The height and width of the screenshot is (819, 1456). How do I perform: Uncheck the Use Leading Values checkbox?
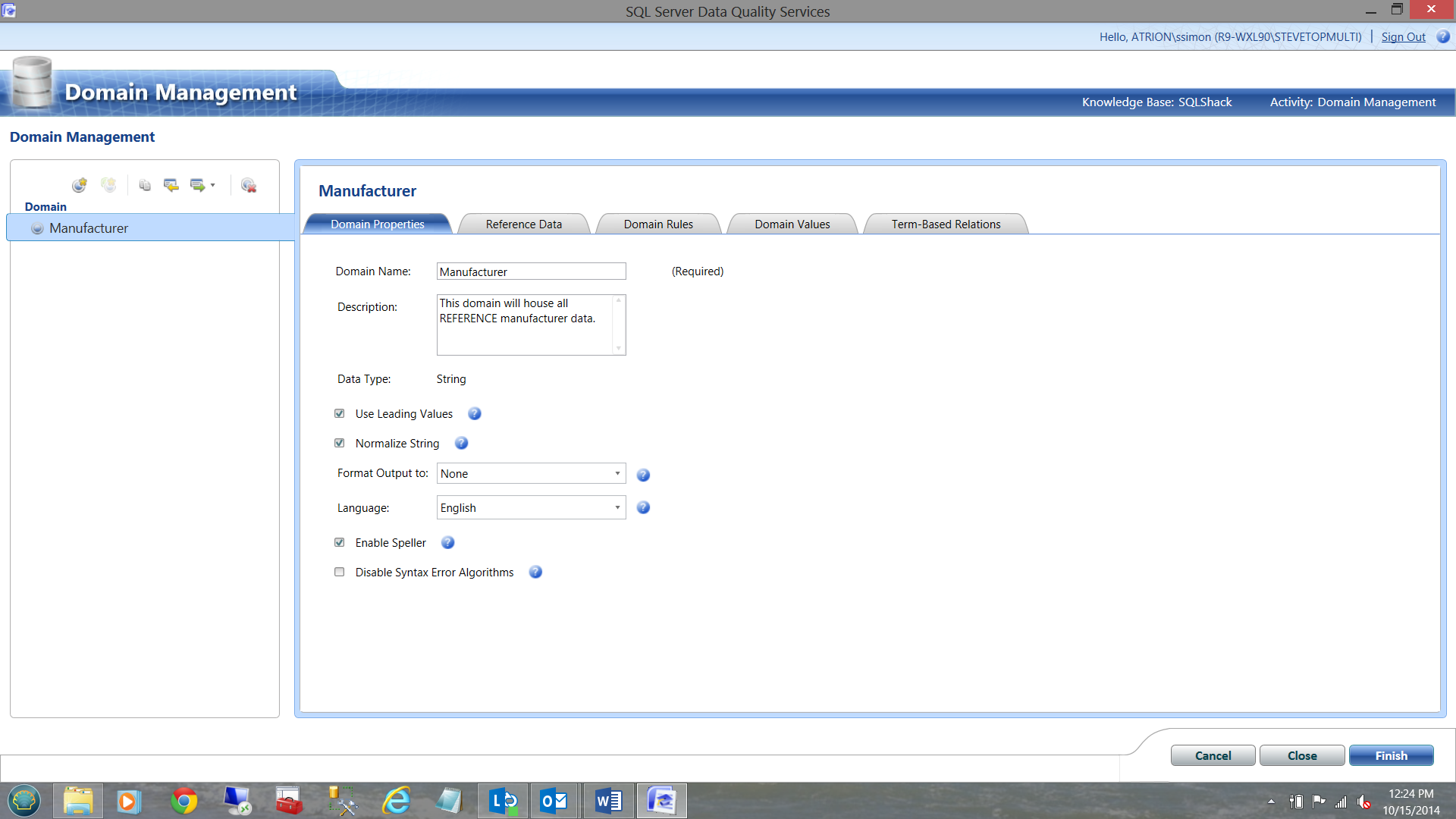340,414
